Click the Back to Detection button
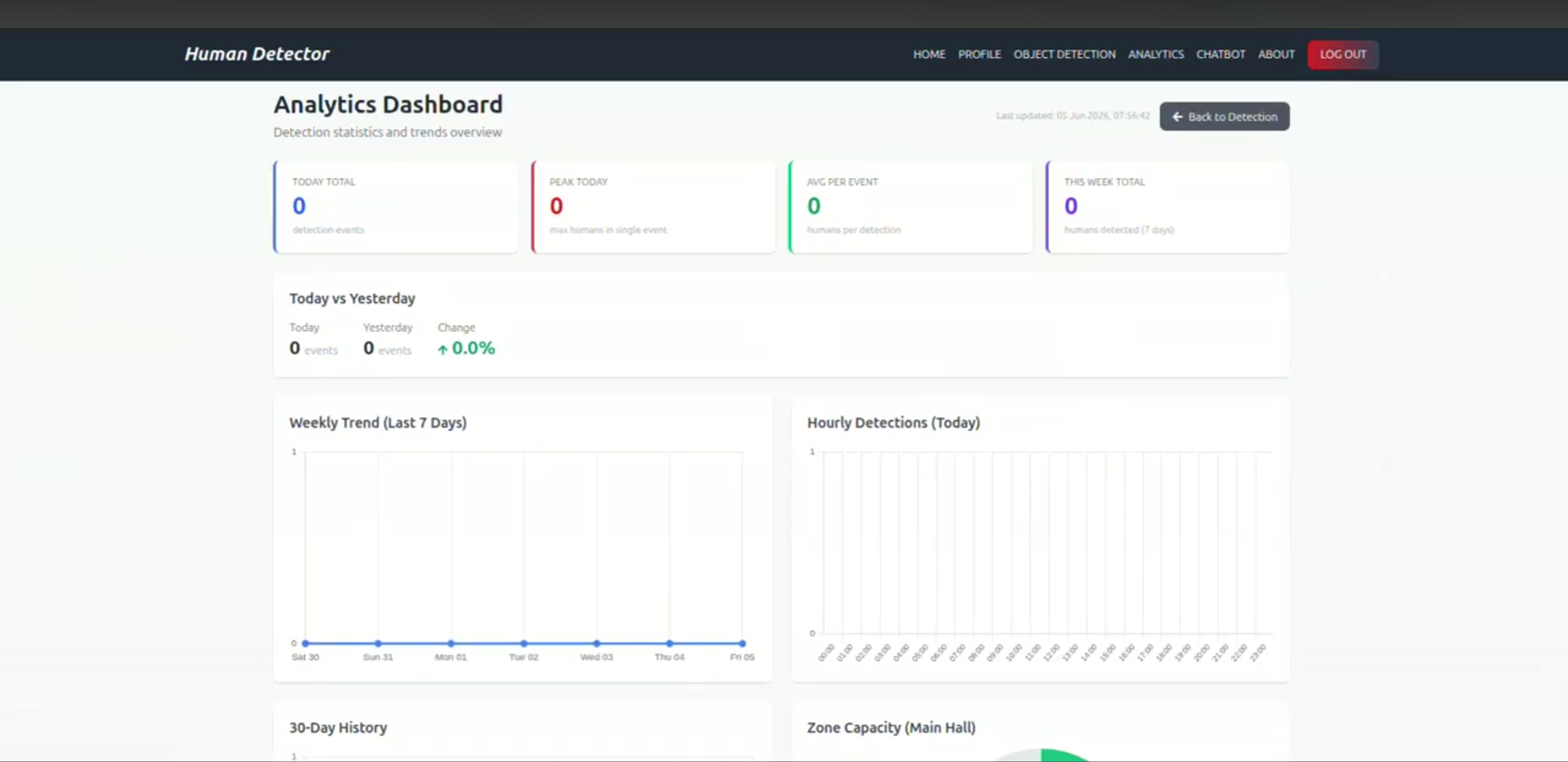 coord(1224,116)
